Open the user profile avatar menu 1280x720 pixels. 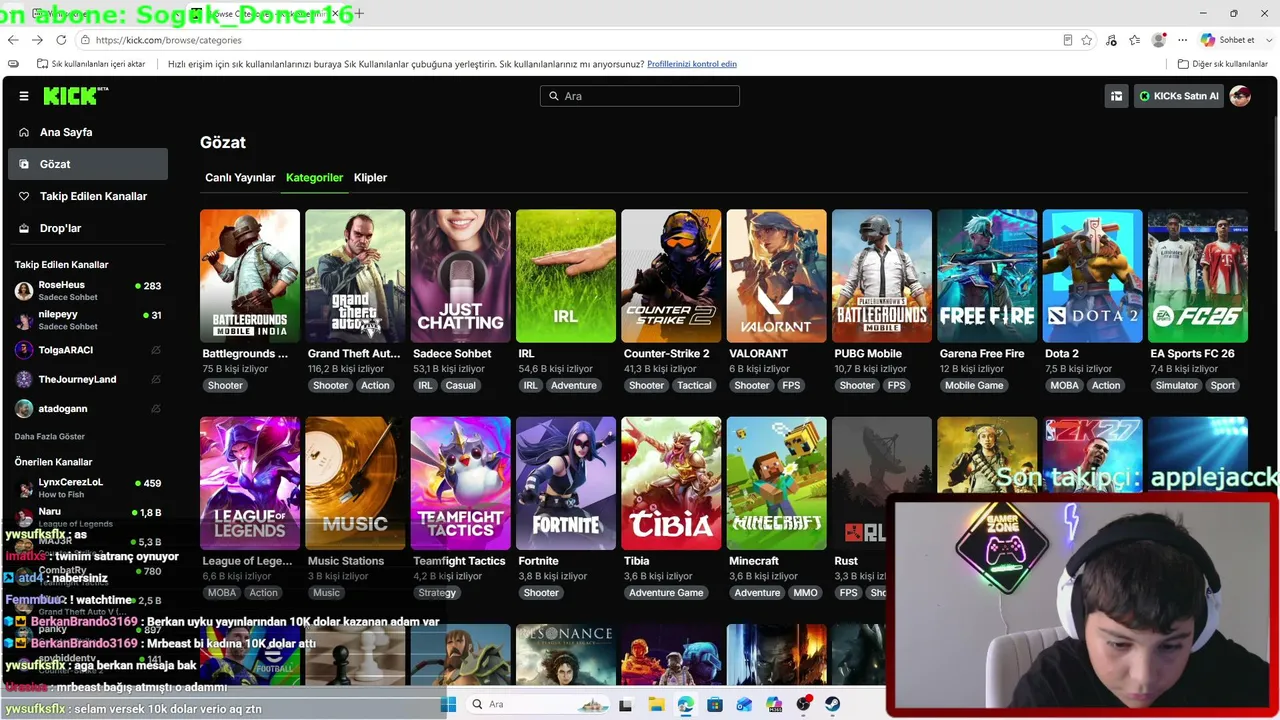(1240, 96)
